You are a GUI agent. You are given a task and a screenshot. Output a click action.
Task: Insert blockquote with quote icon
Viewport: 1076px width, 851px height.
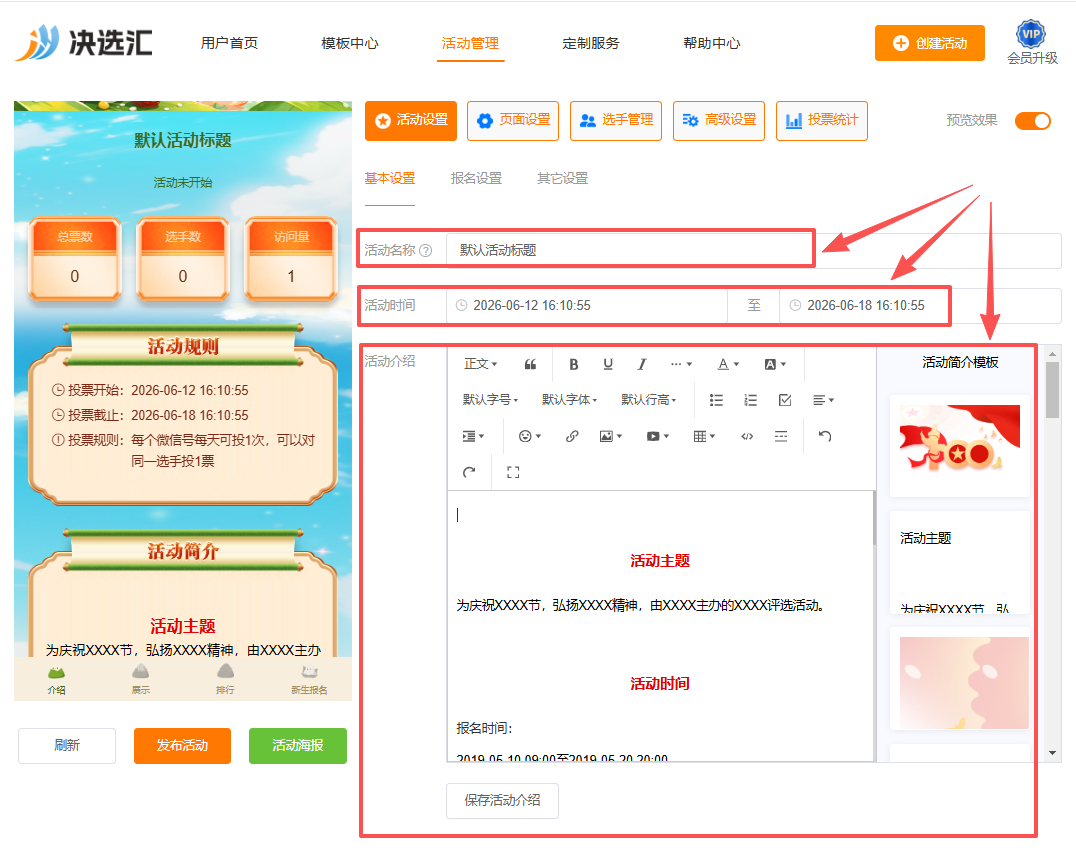click(530, 364)
